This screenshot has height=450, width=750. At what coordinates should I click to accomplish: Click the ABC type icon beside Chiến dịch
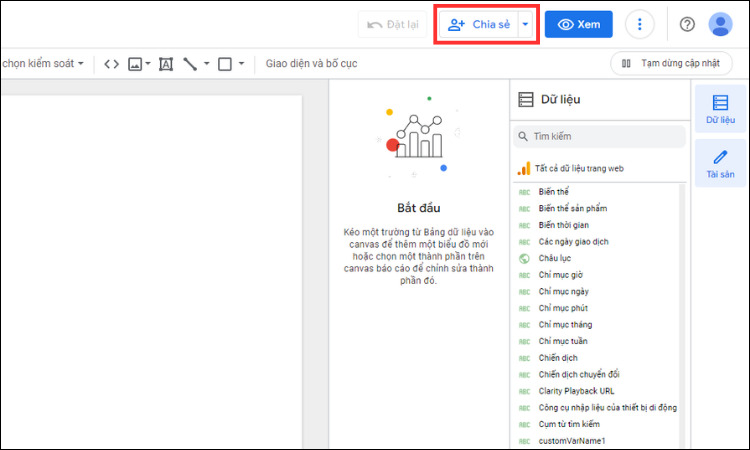point(525,358)
